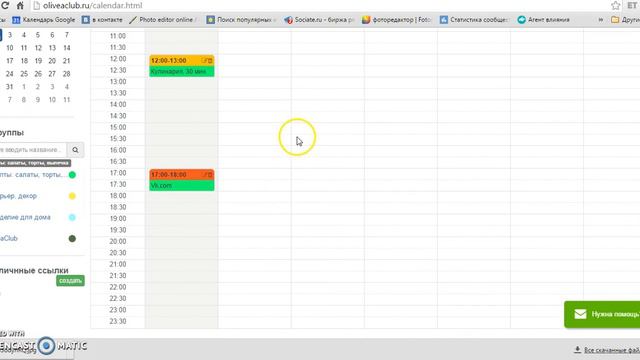
Task: Focus the group name search field
Action: (33, 150)
